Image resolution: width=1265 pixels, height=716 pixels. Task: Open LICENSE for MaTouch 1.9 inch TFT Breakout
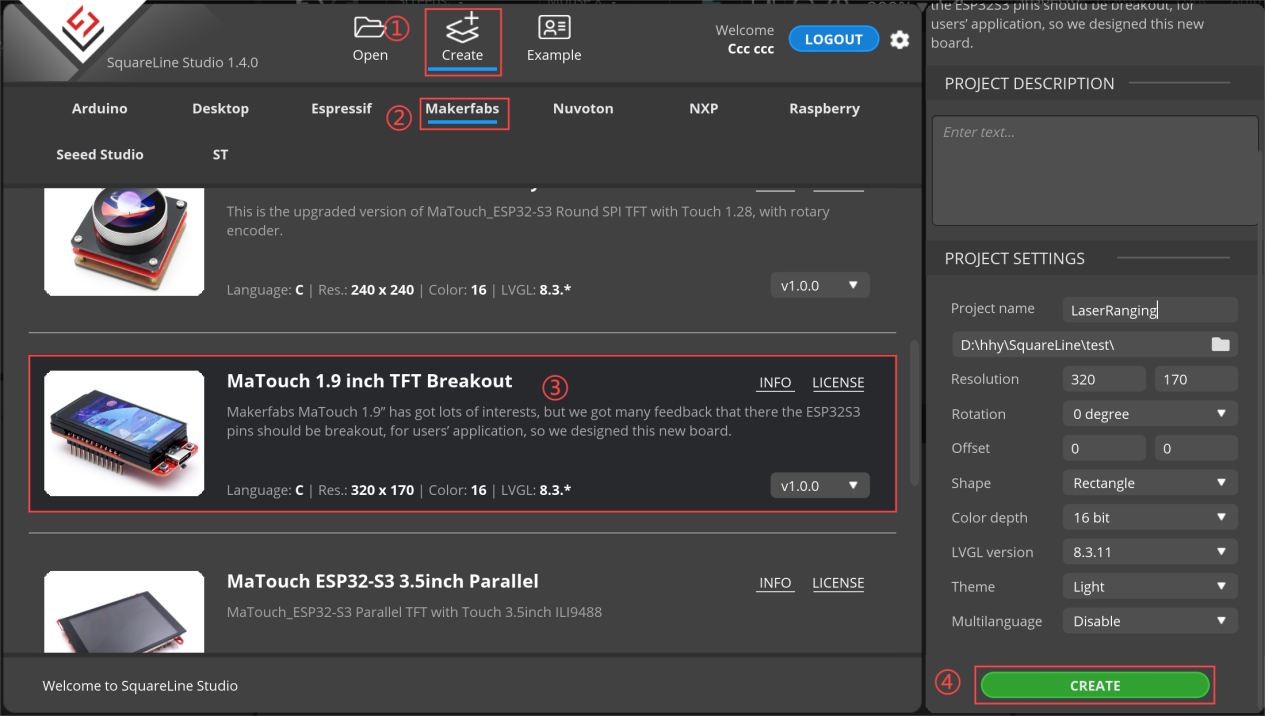coord(838,383)
